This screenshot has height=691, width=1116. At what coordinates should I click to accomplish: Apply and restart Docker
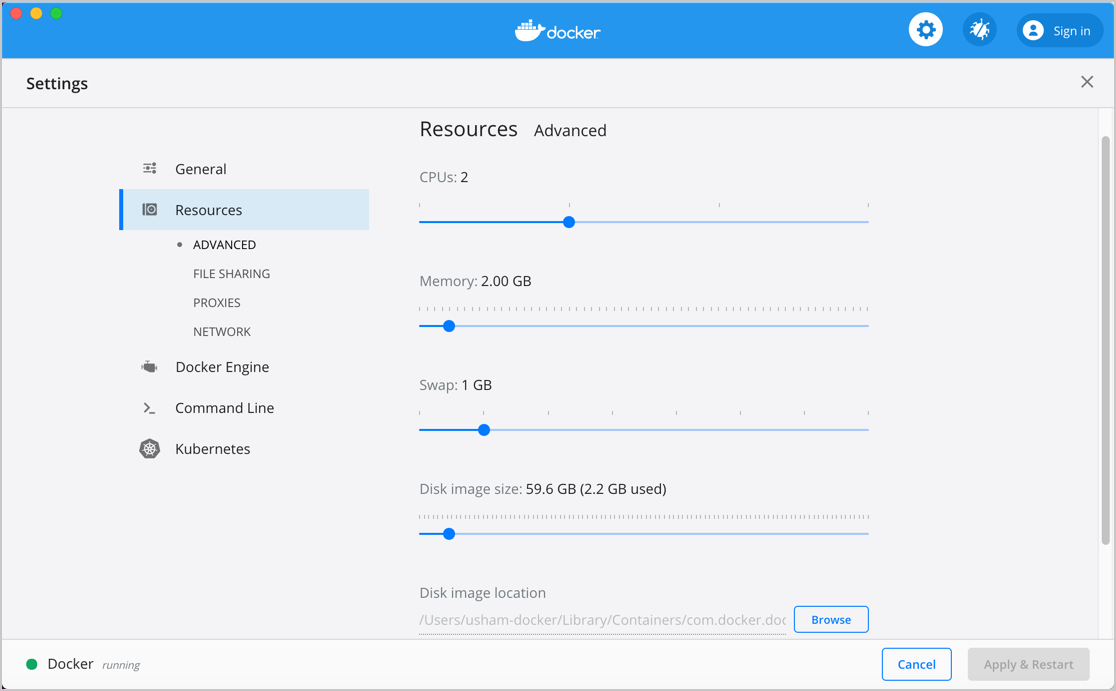point(1028,664)
